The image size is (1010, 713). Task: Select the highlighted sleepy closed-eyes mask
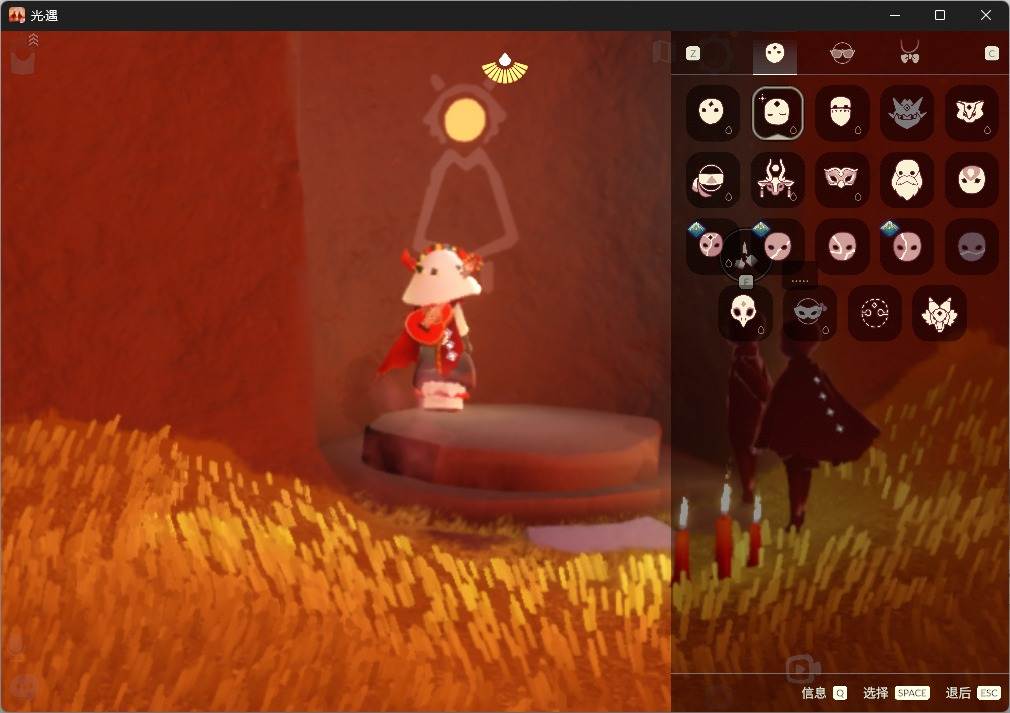click(777, 113)
